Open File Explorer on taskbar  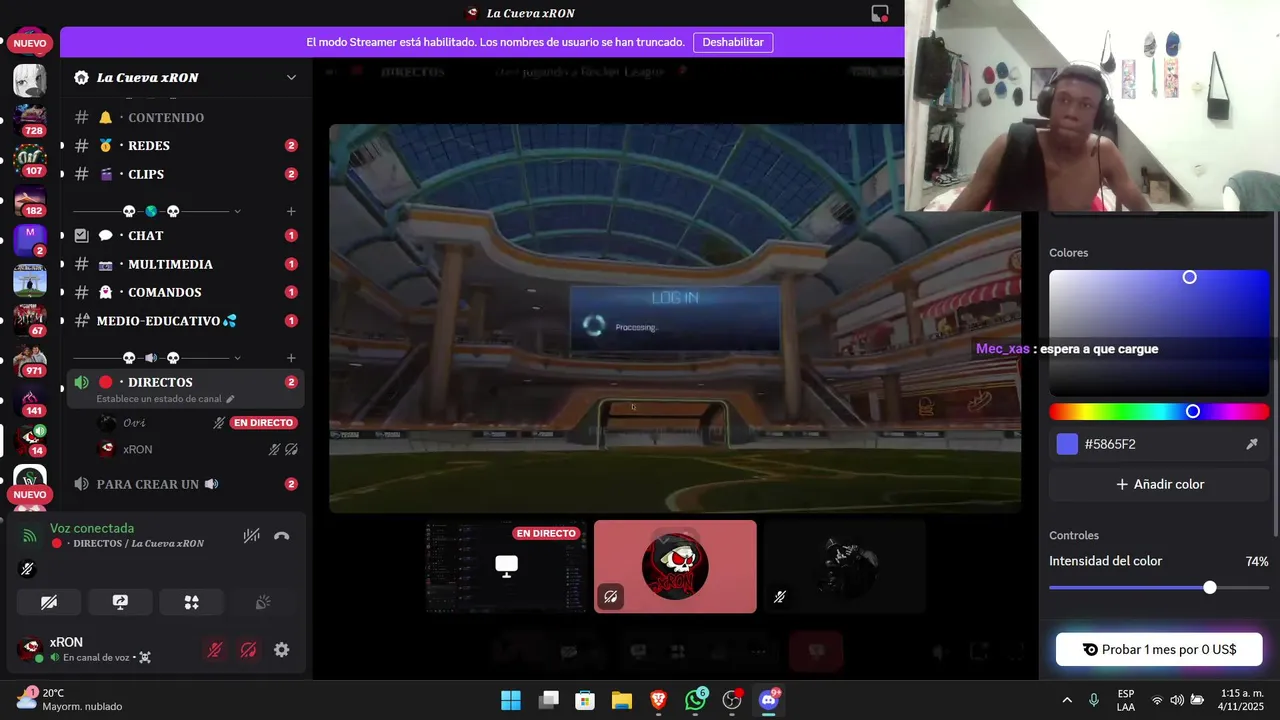(x=622, y=700)
